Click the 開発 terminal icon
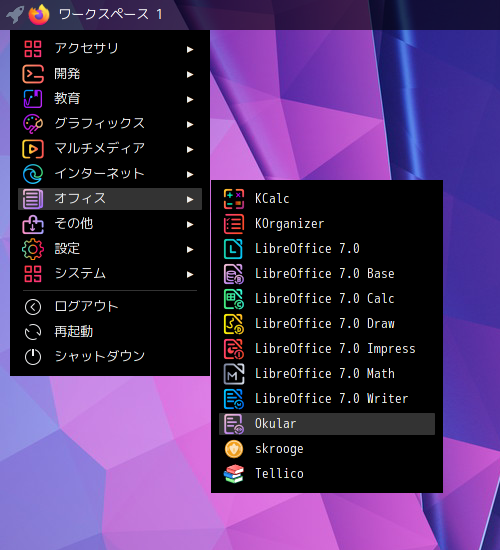 click(33, 74)
